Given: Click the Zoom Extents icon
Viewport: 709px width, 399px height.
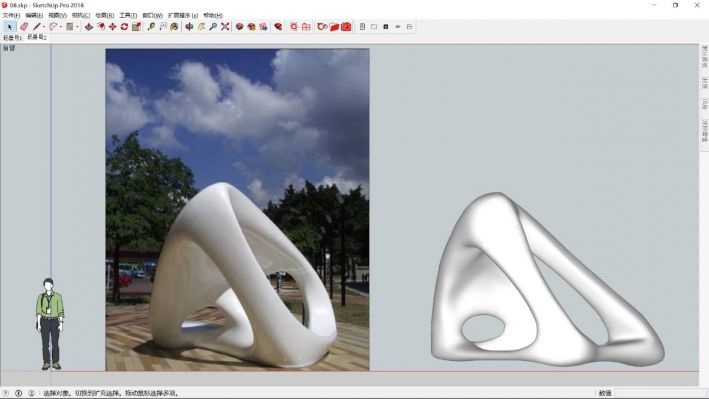Looking at the screenshot, I should click(225, 27).
